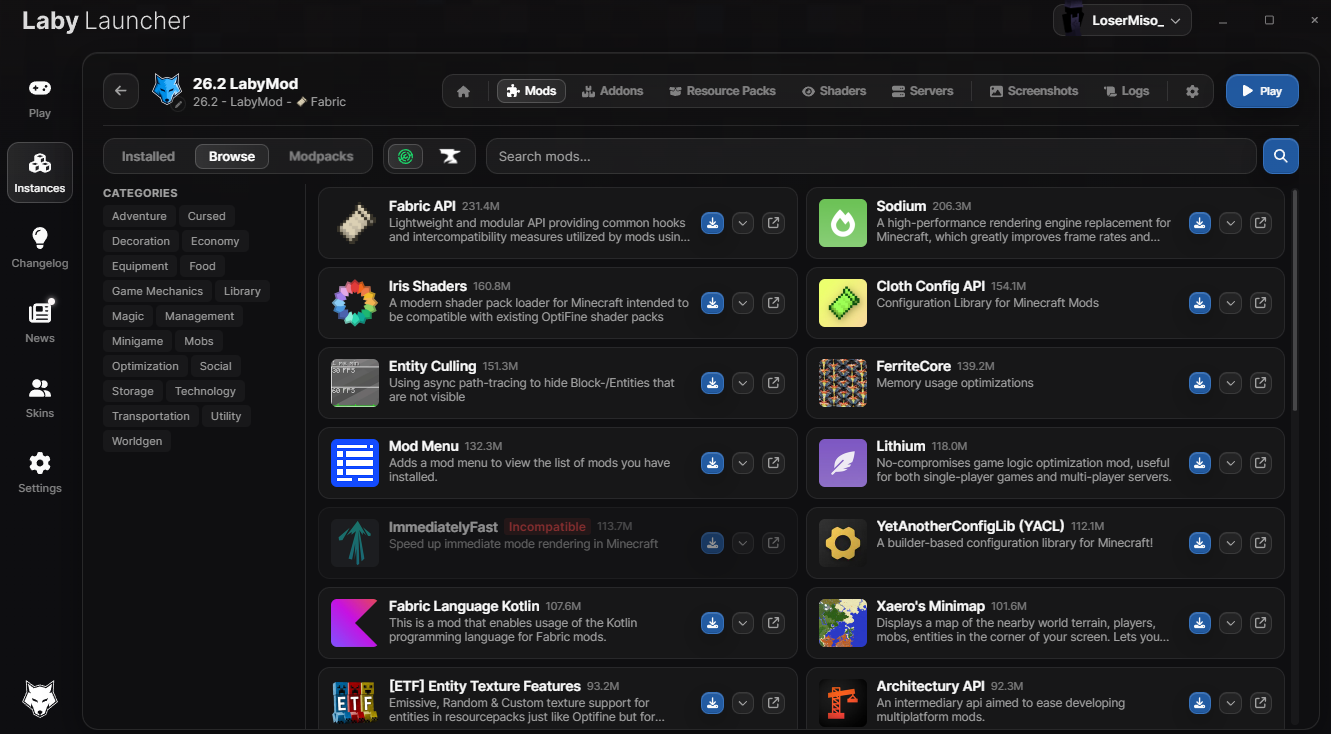Download the Iris Shaders mod
The height and width of the screenshot is (734, 1331).
click(x=712, y=303)
